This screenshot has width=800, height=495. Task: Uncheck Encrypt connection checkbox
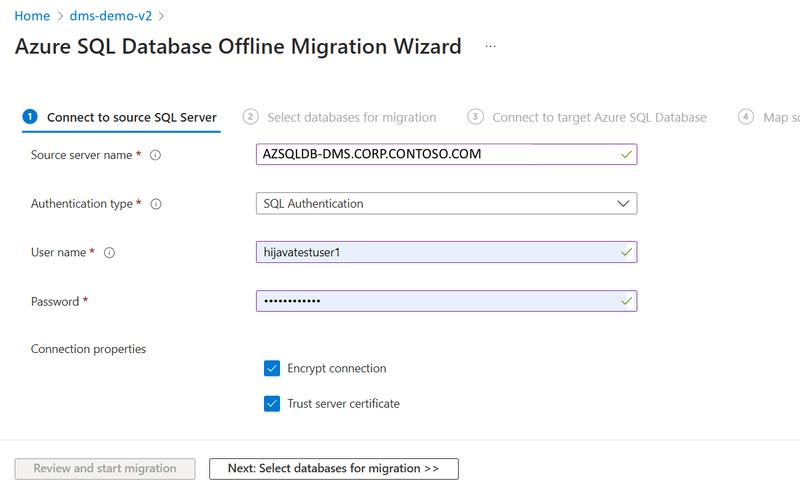[272, 368]
